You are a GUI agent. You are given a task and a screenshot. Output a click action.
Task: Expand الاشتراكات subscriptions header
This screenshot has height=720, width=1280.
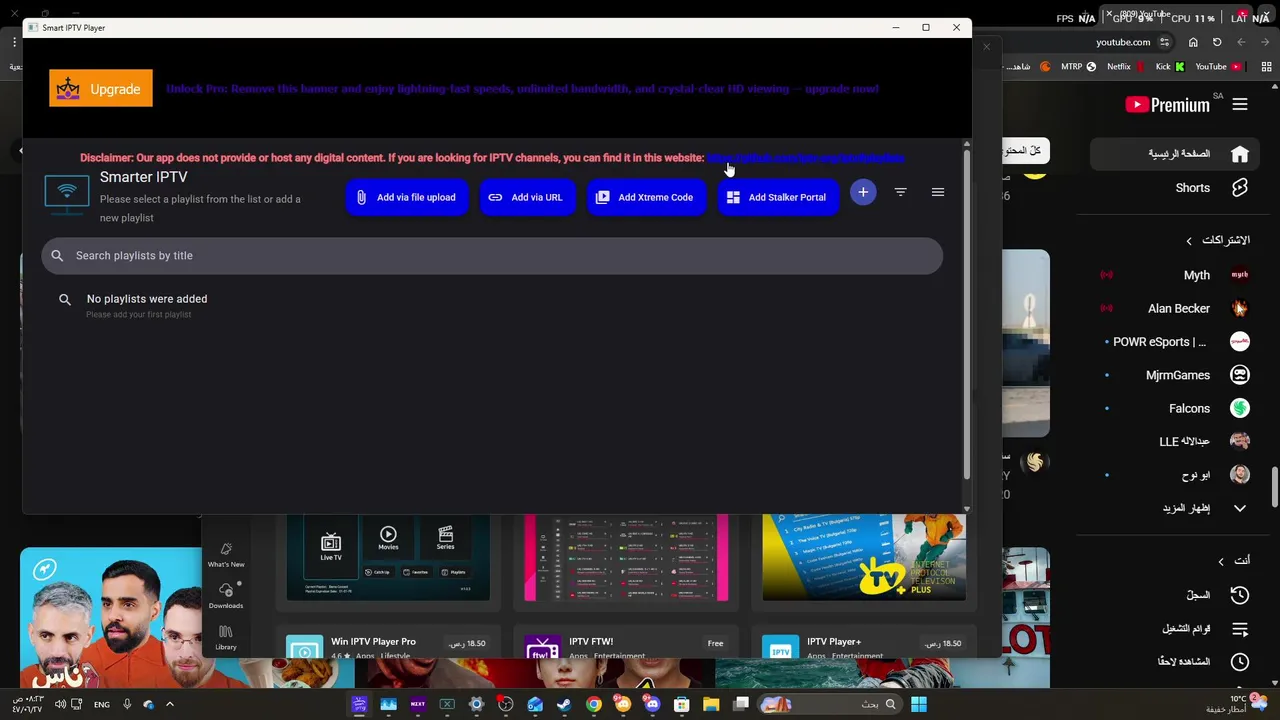pos(1217,240)
